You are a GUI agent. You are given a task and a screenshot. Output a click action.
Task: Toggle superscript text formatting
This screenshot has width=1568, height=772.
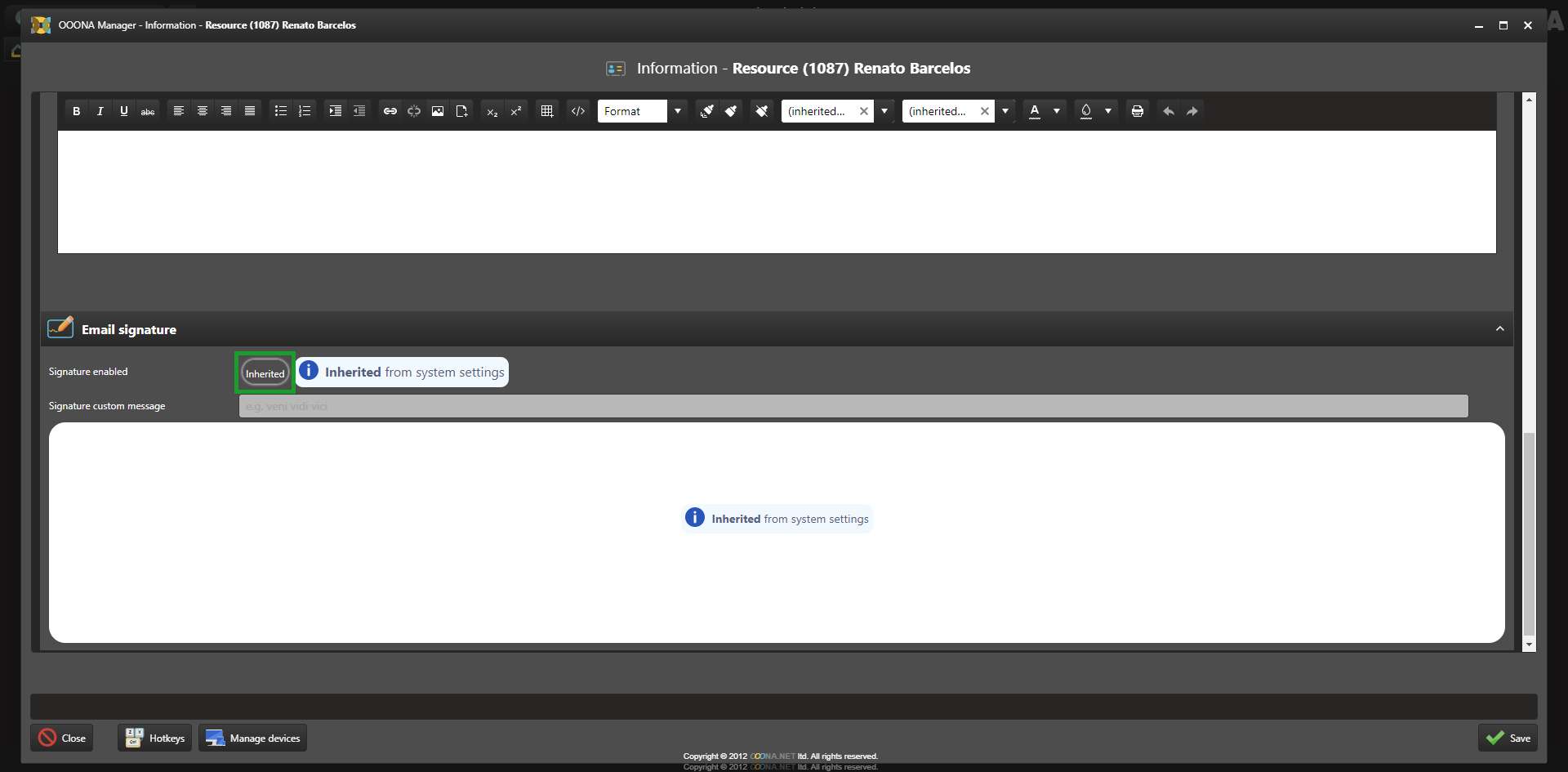pos(516,111)
